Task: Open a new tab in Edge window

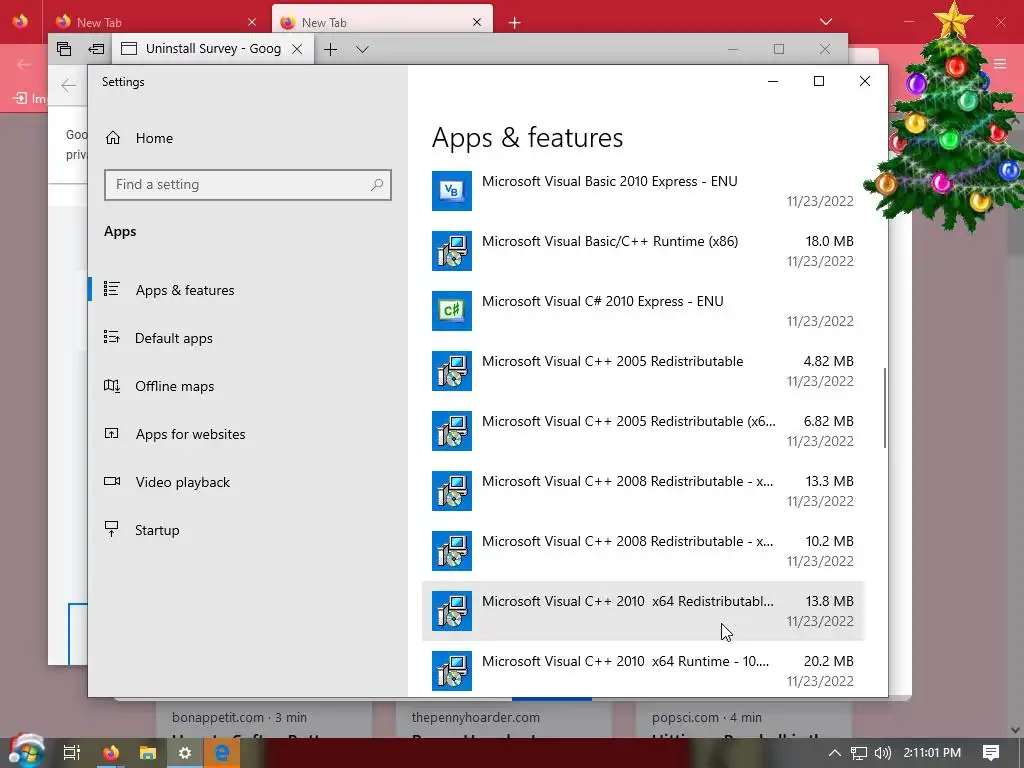Action: pos(330,49)
